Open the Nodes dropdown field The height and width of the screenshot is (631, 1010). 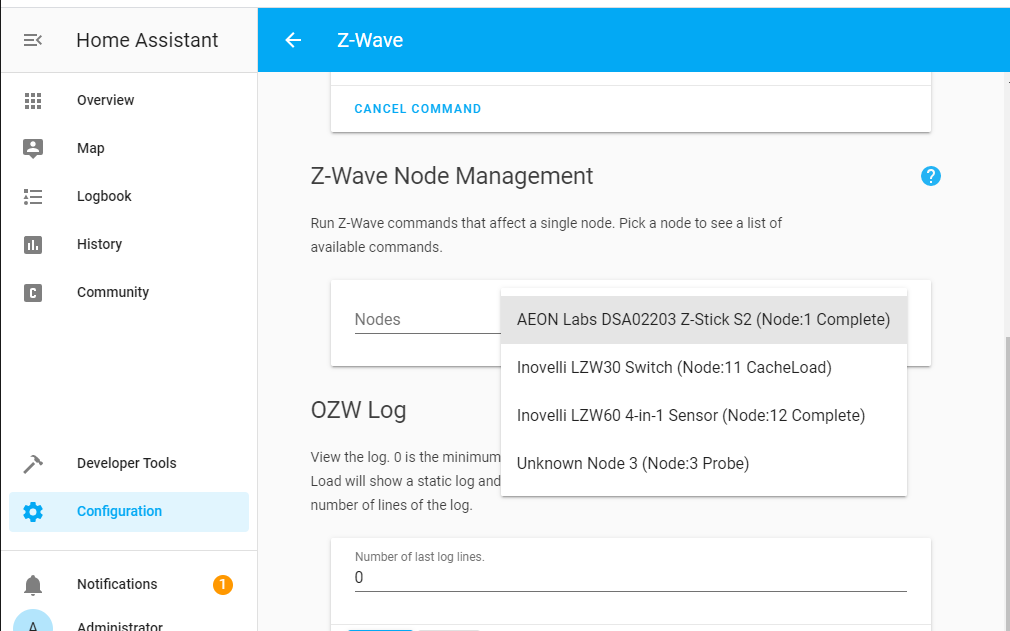click(428, 320)
